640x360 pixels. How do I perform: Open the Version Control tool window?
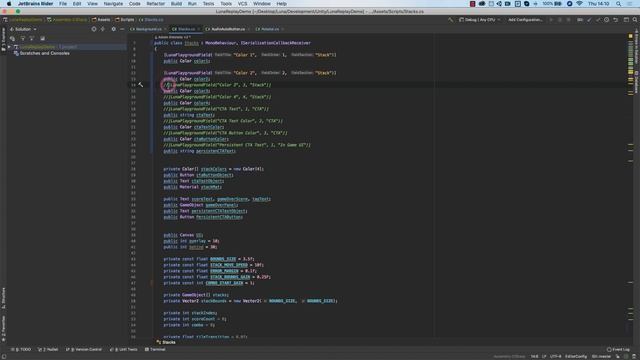84,349
